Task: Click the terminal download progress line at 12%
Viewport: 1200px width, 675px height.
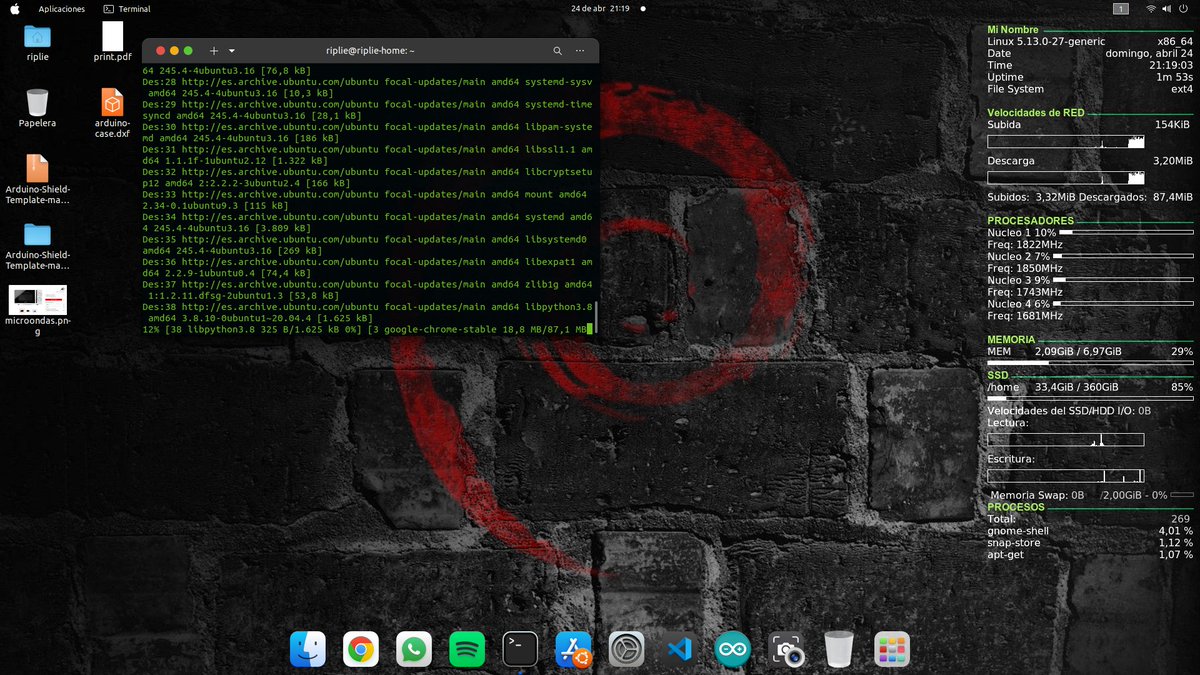Action: click(x=368, y=329)
